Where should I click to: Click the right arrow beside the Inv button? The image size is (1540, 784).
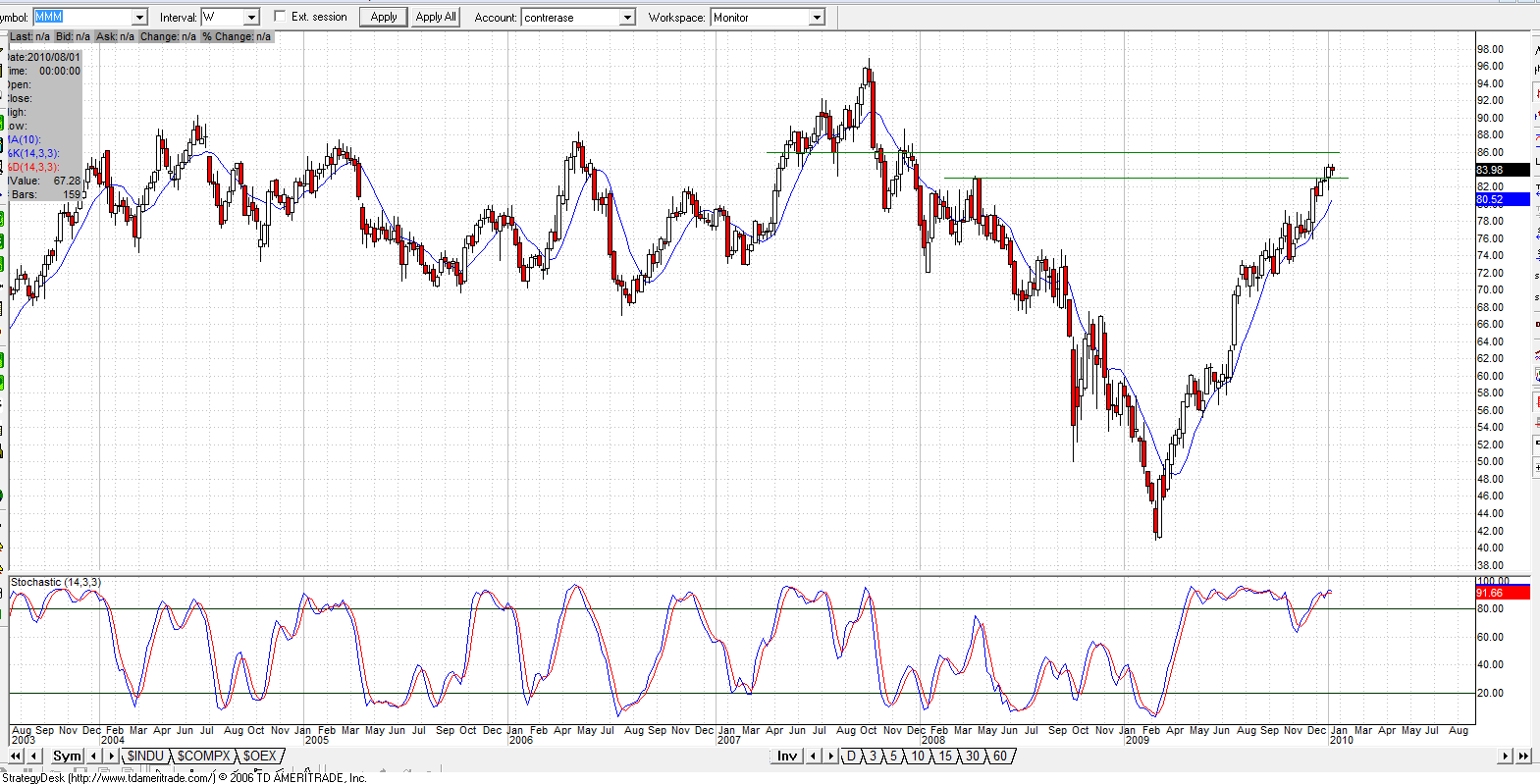click(830, 756)
